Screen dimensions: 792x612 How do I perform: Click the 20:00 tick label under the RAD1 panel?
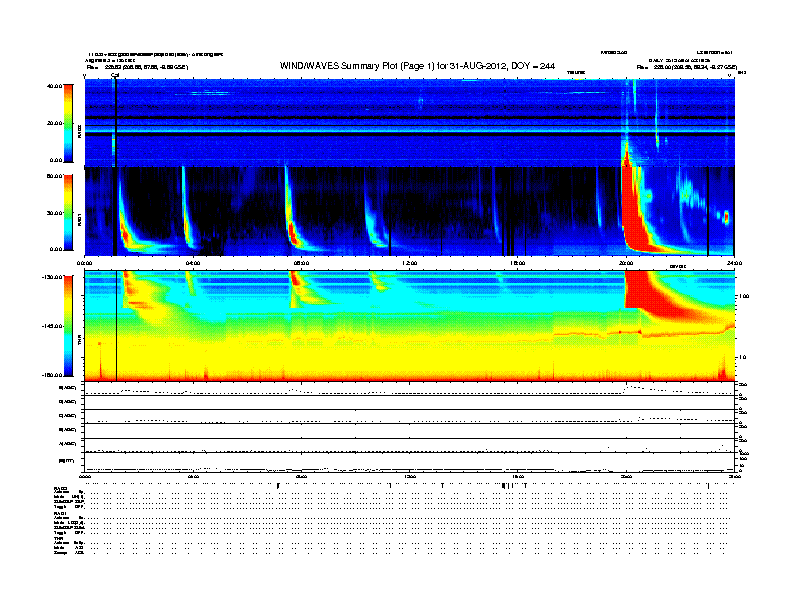coord(626,263)
